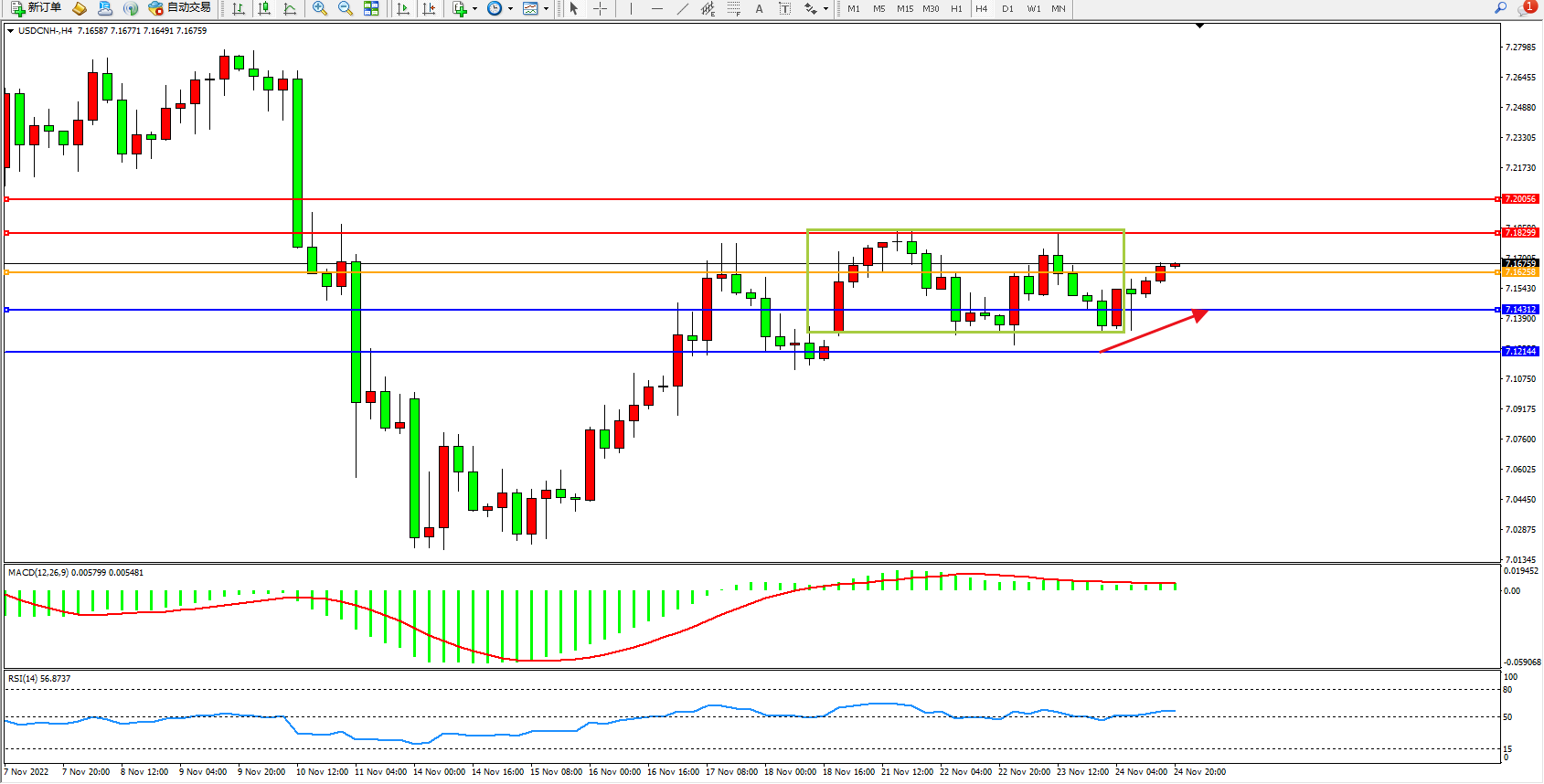Select the trendline drawing tool

682,8
